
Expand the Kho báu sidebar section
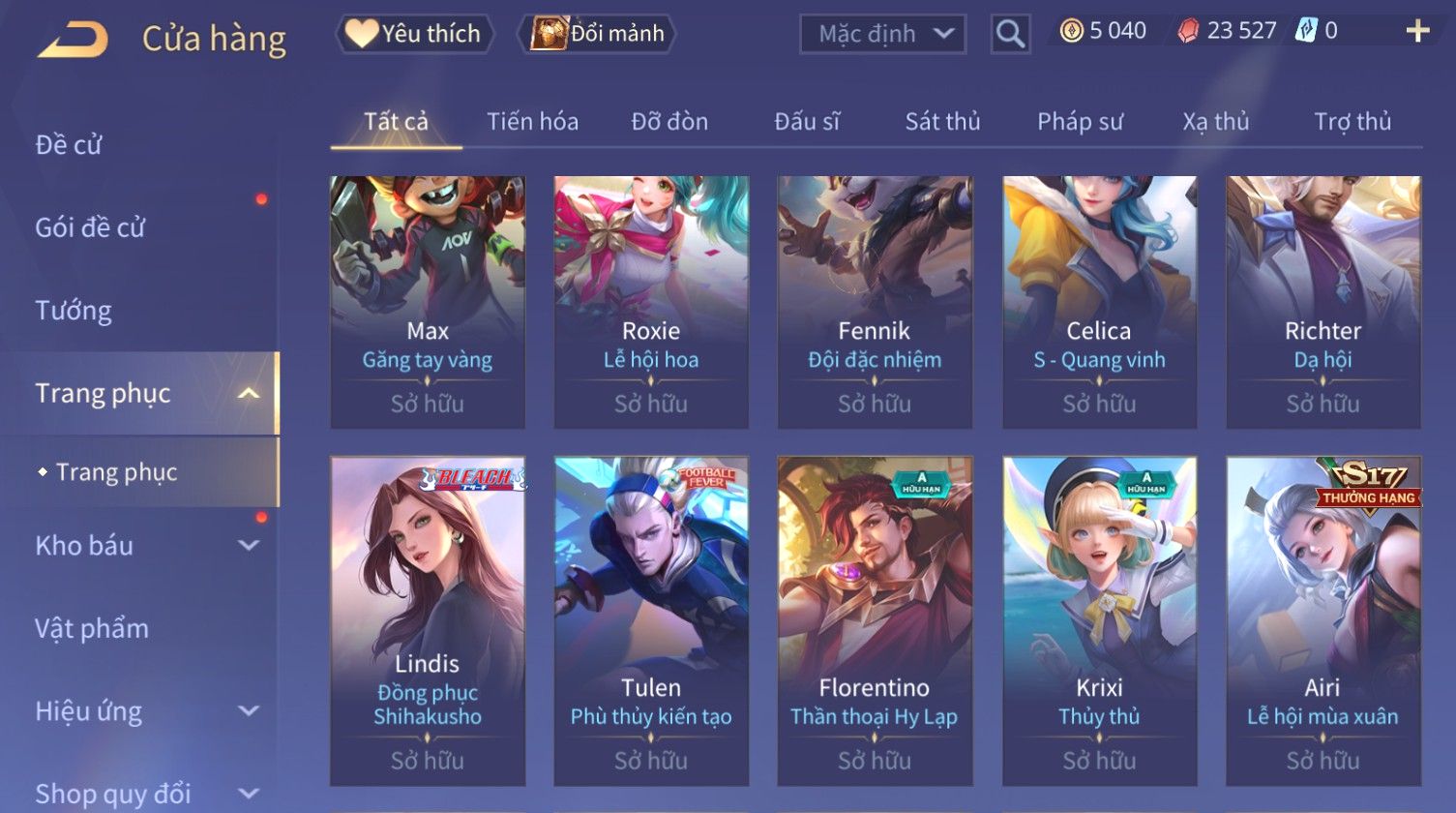click(249, 546)
